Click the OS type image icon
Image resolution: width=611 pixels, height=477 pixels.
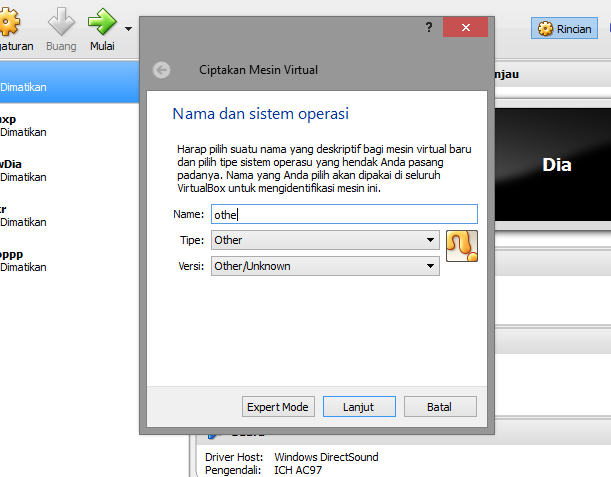(462, 246)
